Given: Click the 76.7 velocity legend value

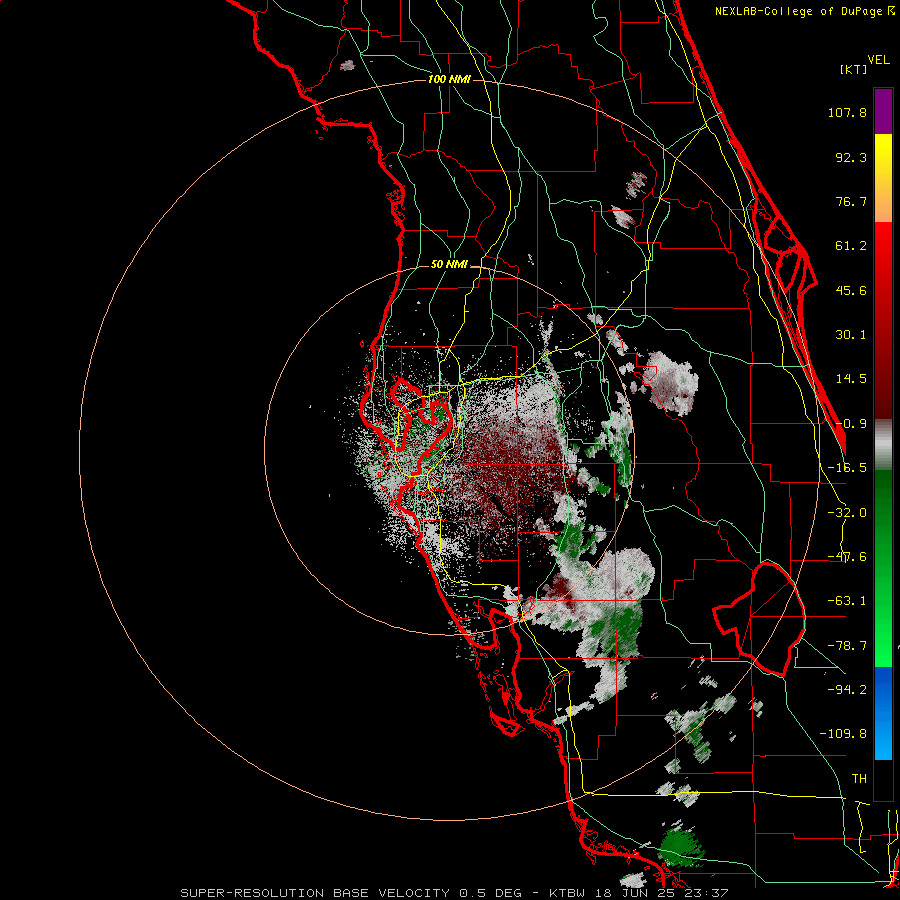Looking at the screenshot, I should click(x=851, y=201).
